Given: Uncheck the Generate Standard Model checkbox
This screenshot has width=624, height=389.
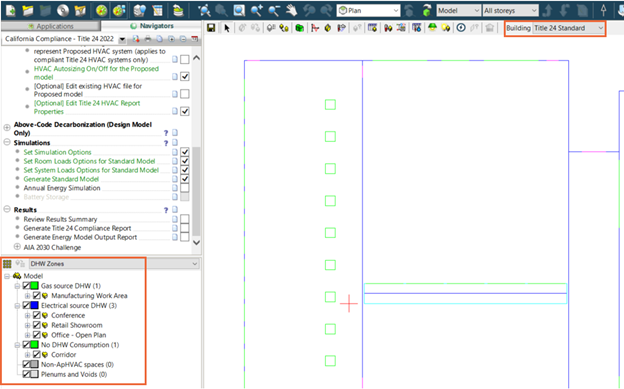Looking at the screenshot, I should [185, 179].
